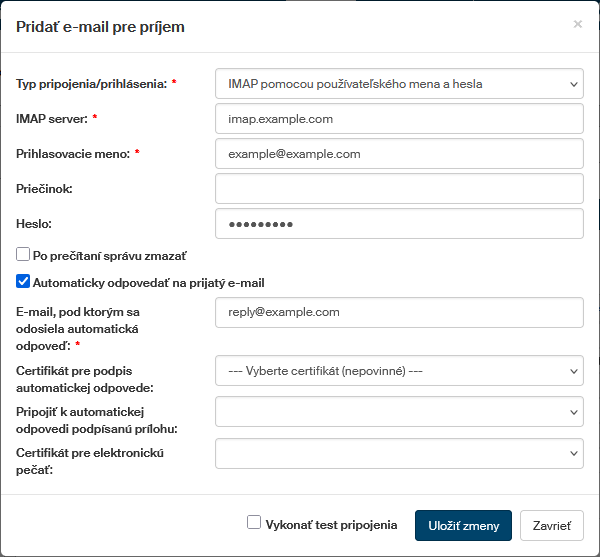Open the Typ pripojenia/prihlásenia dropdown

tap(398, 84)
